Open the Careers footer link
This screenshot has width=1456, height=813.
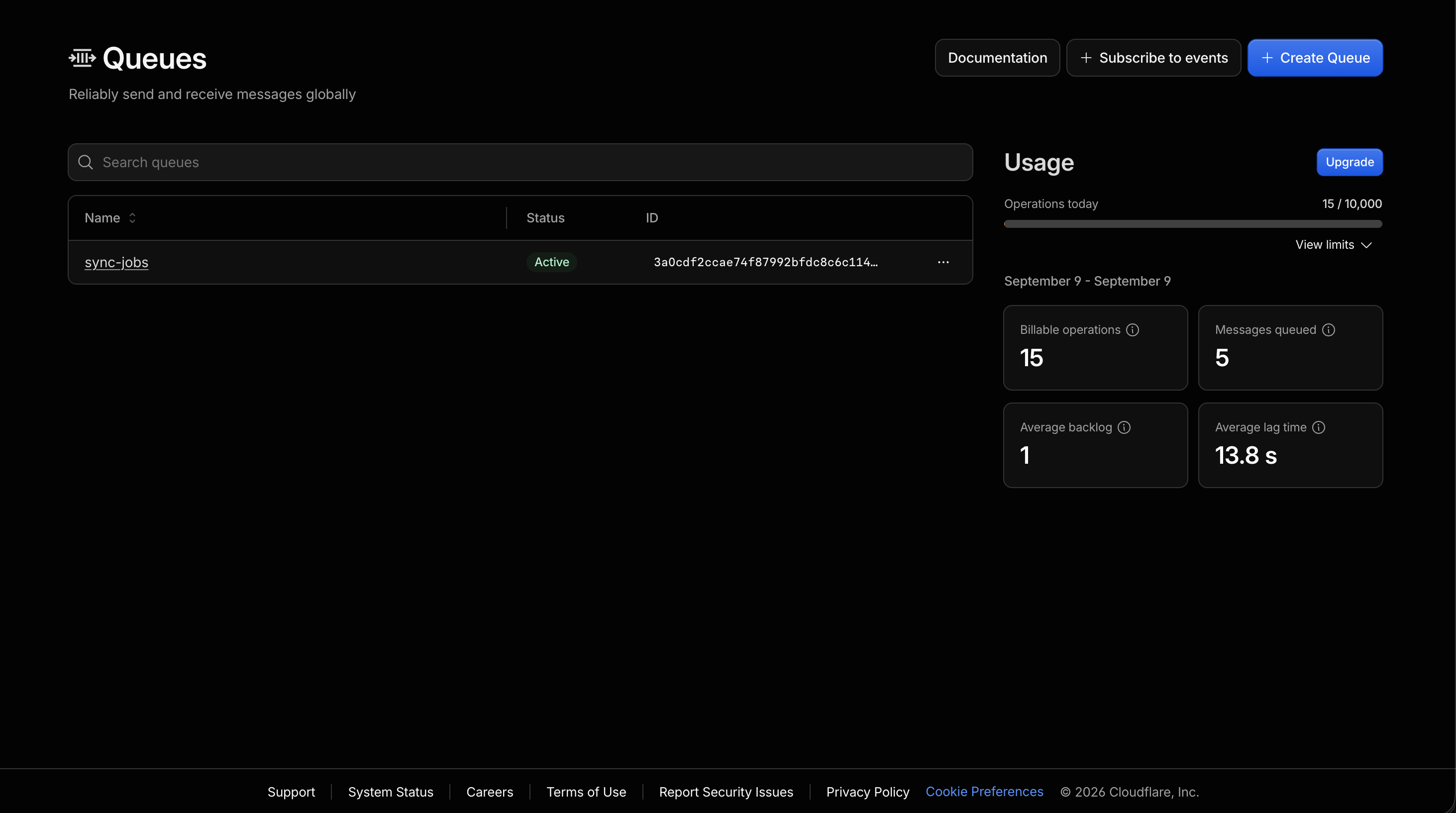(x=490, y=792)
